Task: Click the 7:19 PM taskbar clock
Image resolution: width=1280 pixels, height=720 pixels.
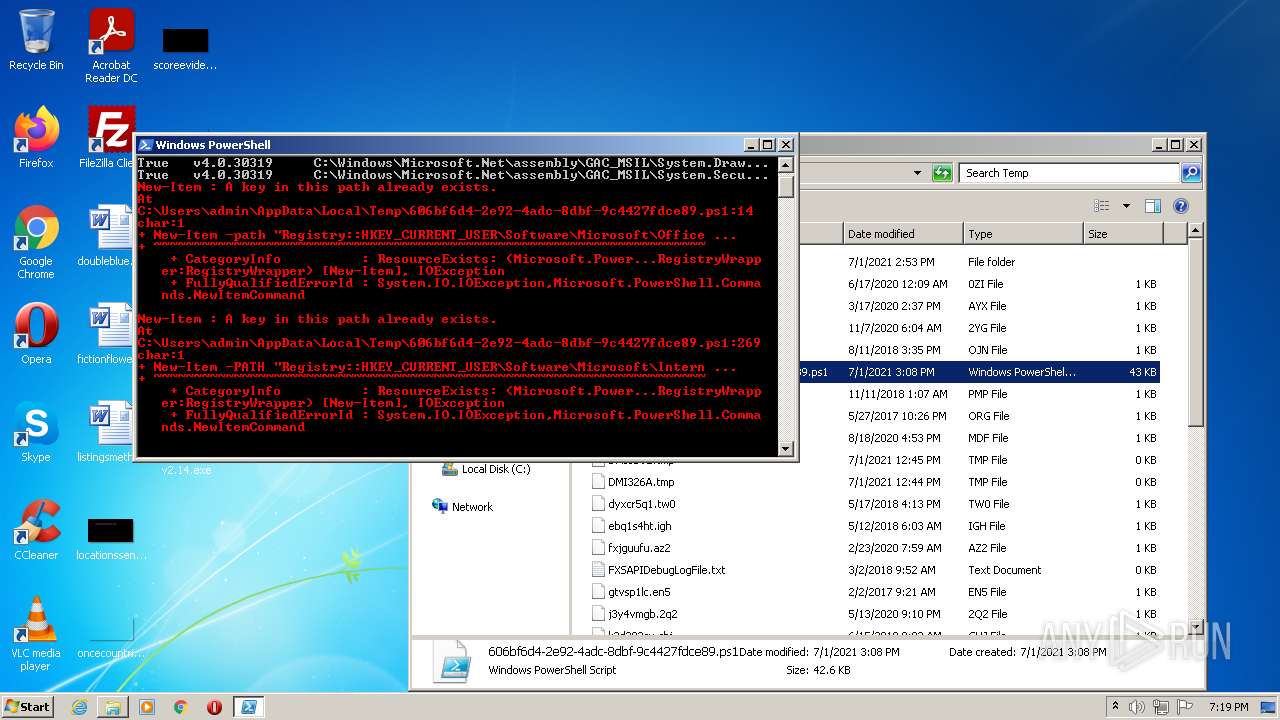Action: pyautogui.click(x=1231, y=707)
